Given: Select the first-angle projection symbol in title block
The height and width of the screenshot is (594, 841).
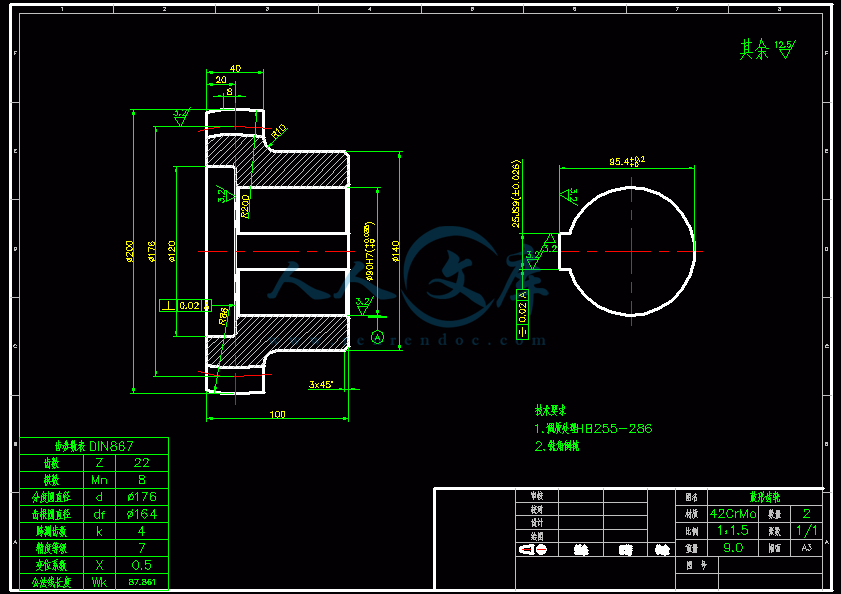Looking at the screenshot, I should tap(533, 549).
